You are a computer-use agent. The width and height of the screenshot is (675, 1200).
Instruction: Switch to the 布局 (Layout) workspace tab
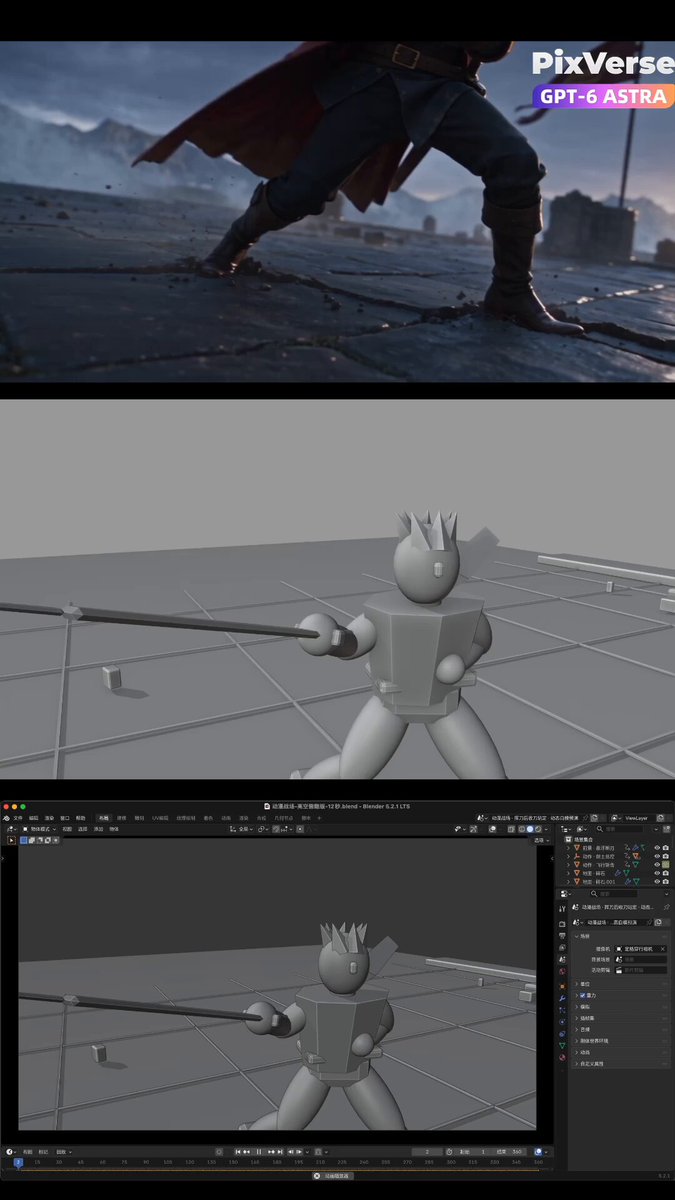click(x=103, y=817)
